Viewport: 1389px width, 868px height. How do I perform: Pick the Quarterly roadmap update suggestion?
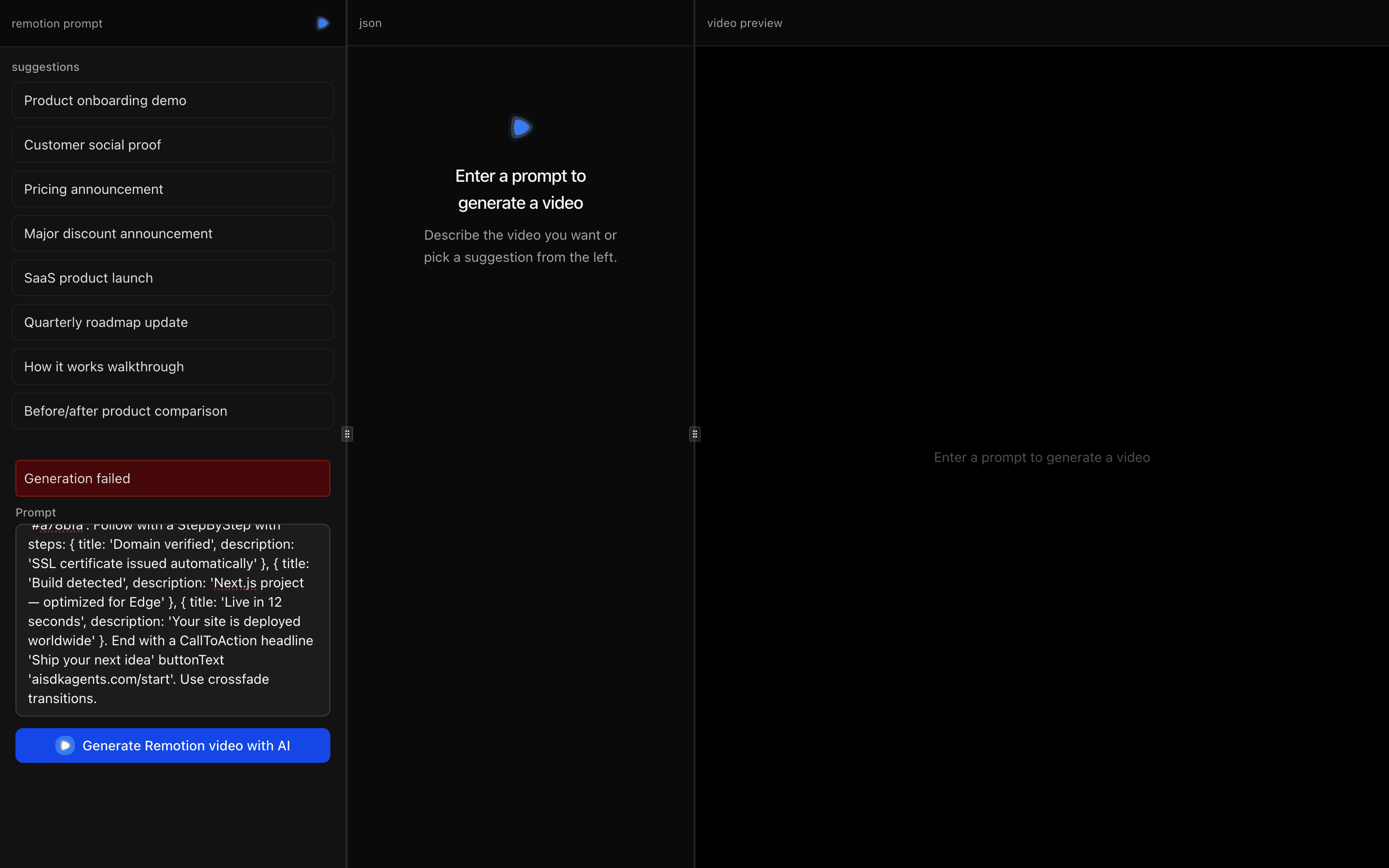pos(172,322)
